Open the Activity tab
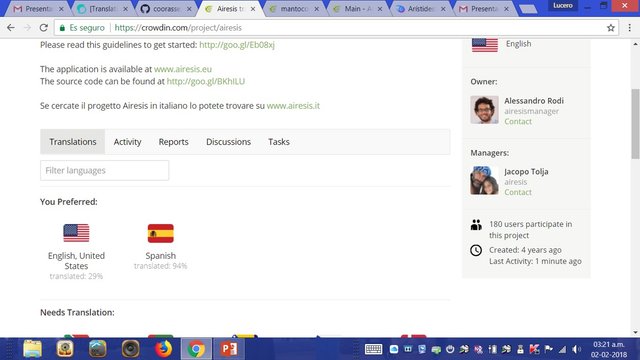Image resolution: width=640 pixels, height=360 pixels. click(127, 142)
